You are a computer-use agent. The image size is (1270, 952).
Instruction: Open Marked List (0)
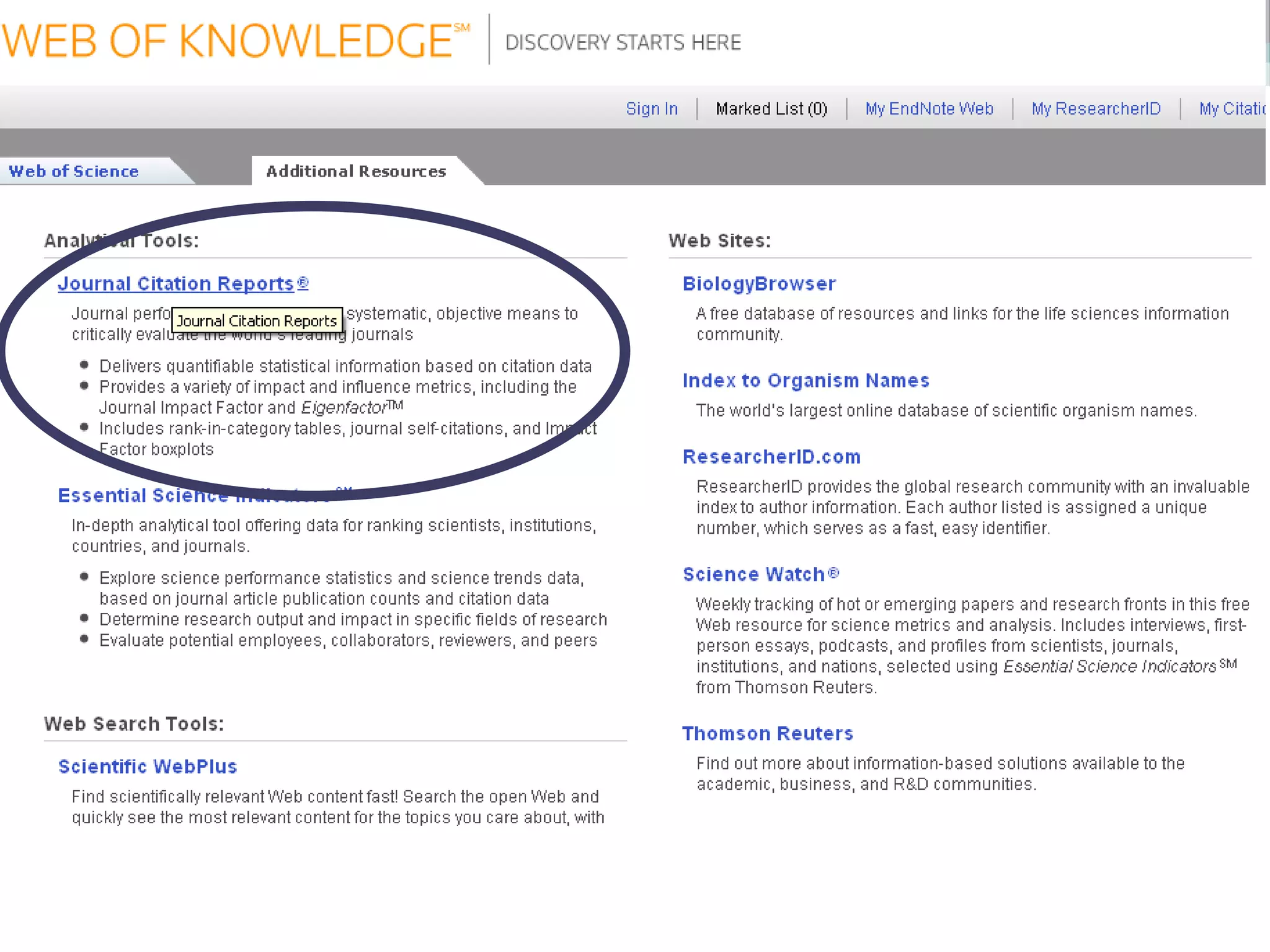pos(771,109)
